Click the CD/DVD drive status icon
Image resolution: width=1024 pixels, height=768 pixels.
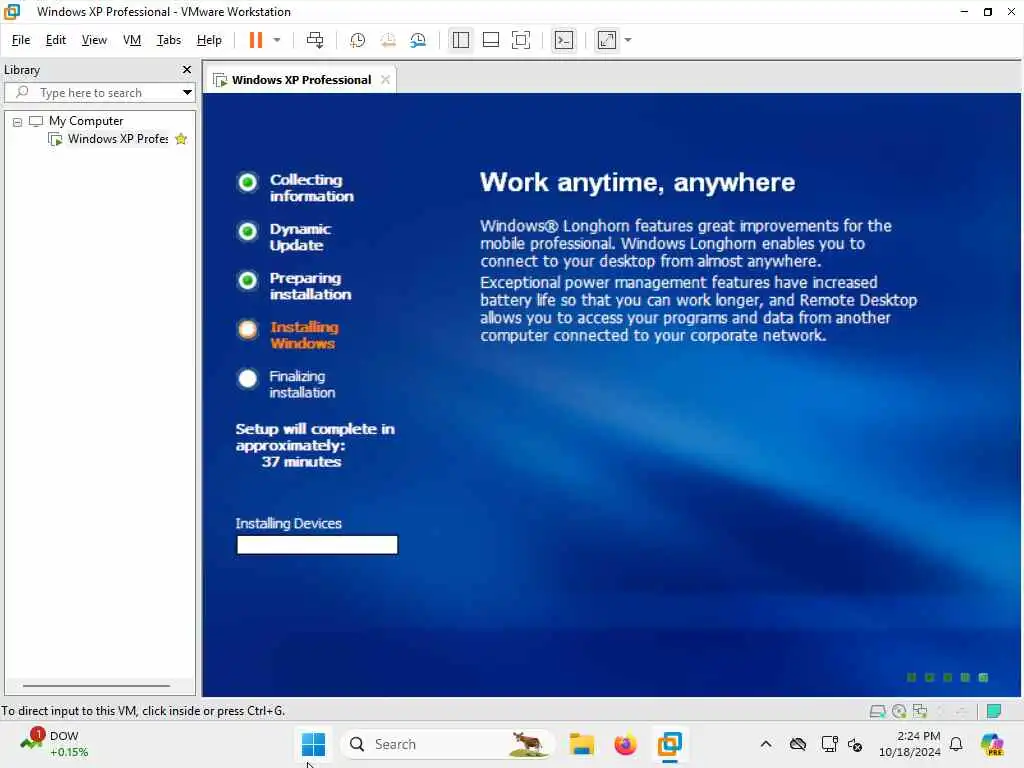point(899,711)
